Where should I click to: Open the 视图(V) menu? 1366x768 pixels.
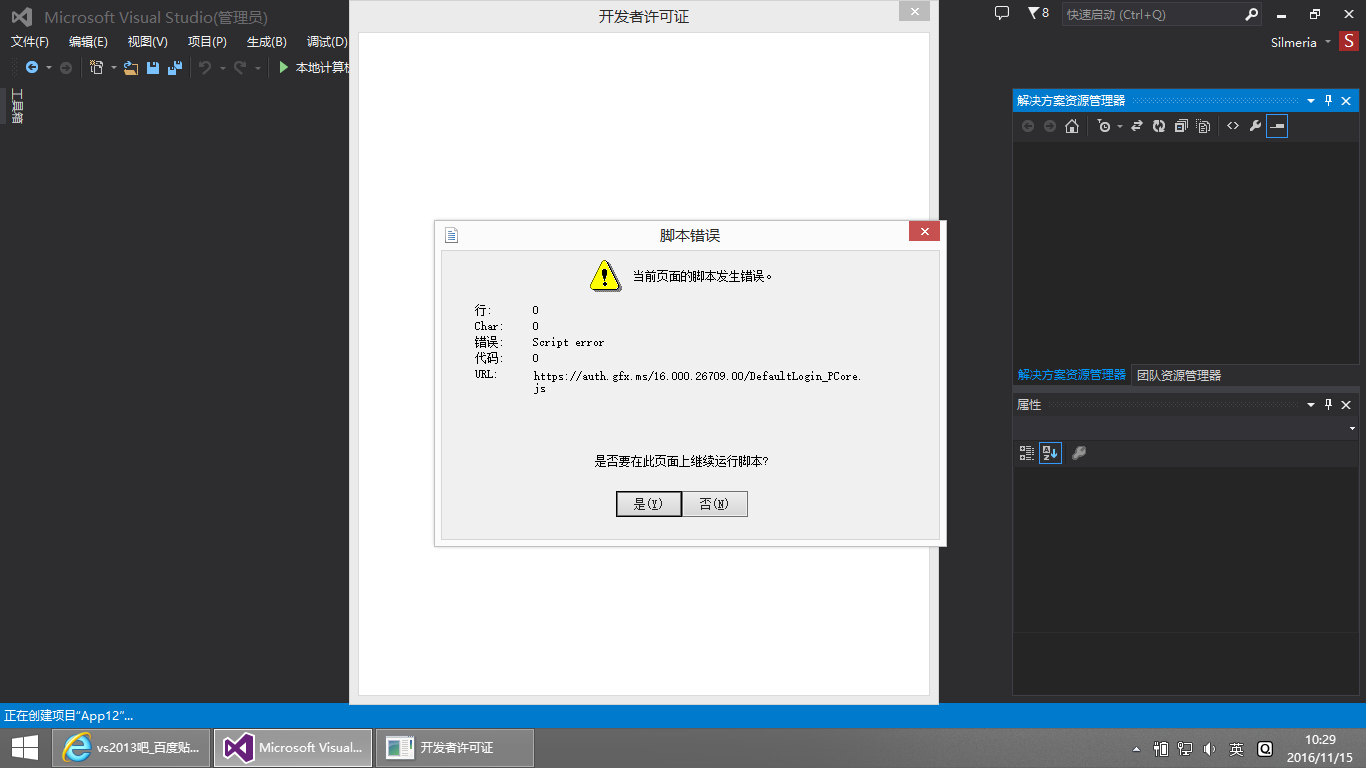(x=147, y=41)
